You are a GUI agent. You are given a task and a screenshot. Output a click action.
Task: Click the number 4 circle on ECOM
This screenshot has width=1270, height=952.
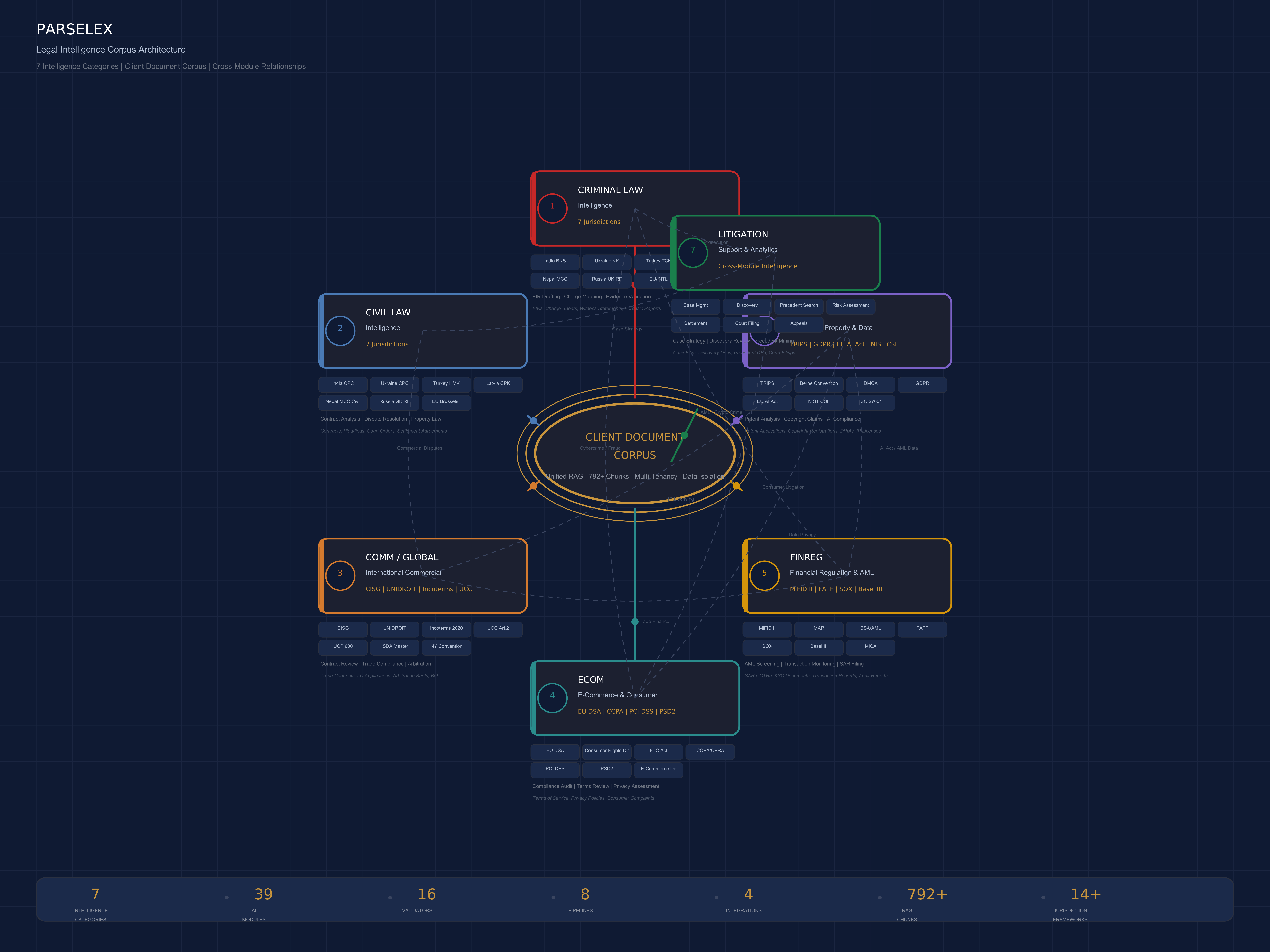pos(552,698)
